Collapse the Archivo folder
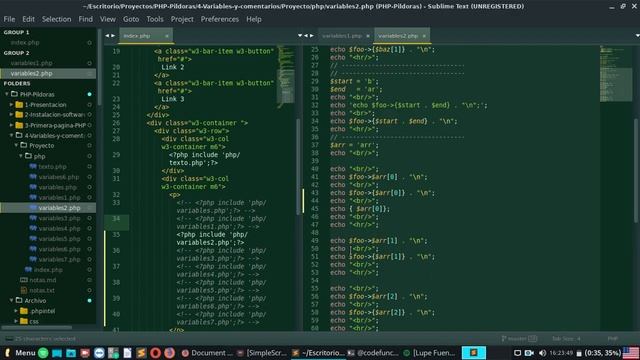Image resolution: width=640 pixels, height=360 pixels. (11, 300)
